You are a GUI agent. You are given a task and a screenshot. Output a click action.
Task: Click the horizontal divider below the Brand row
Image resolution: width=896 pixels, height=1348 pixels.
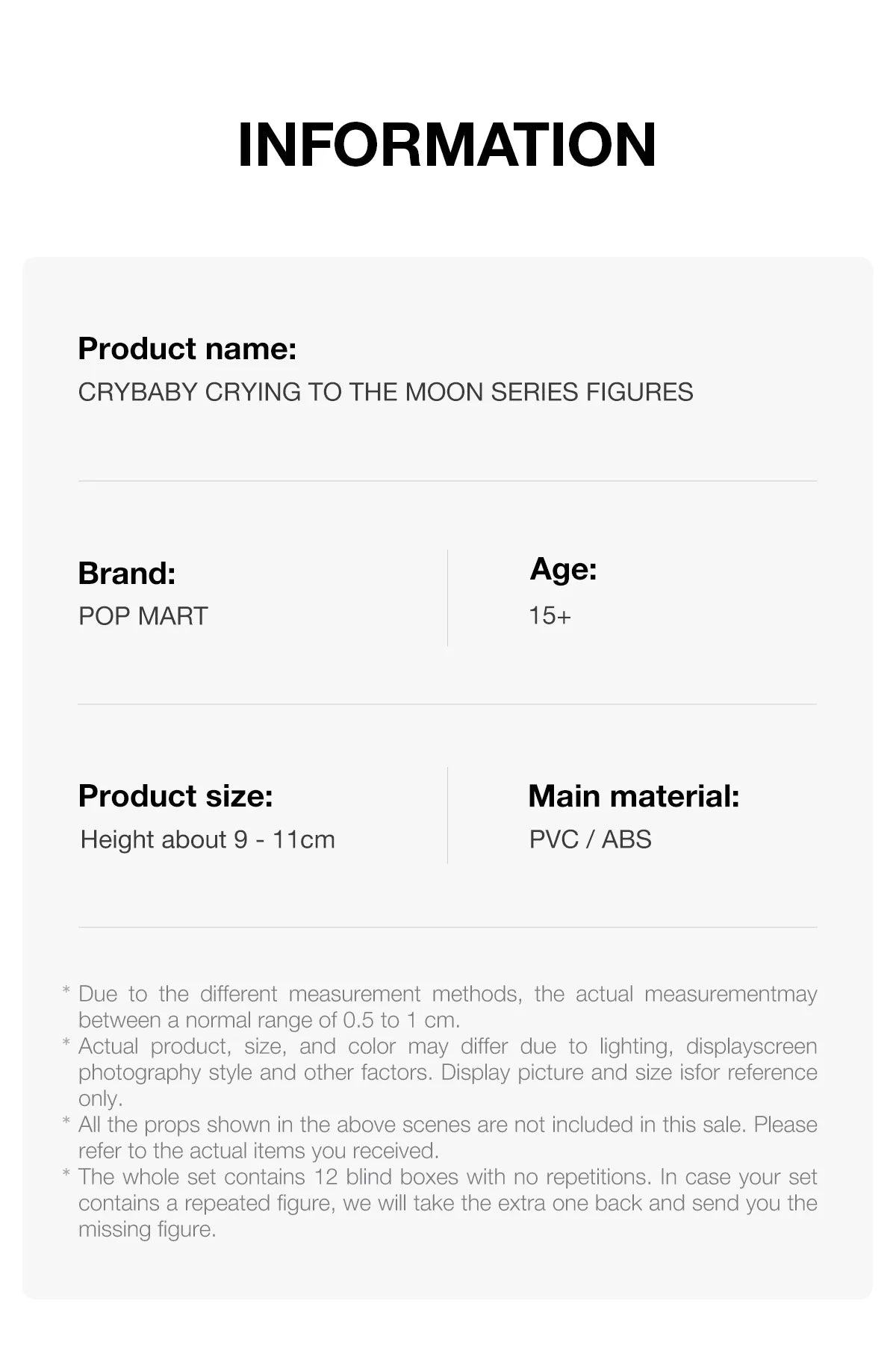pyautogui.click(x=447, y=704)
